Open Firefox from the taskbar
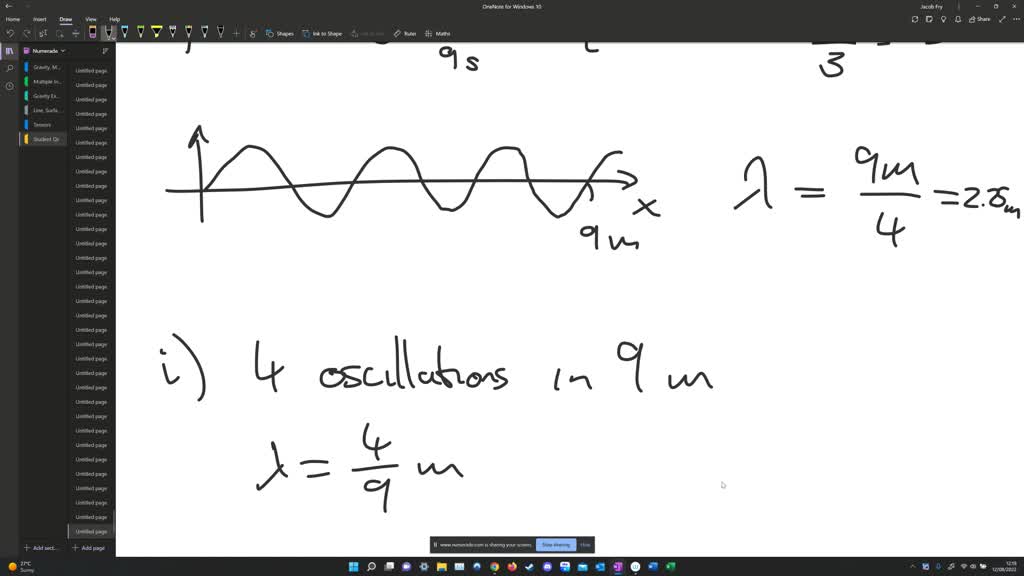 point(512,566)
